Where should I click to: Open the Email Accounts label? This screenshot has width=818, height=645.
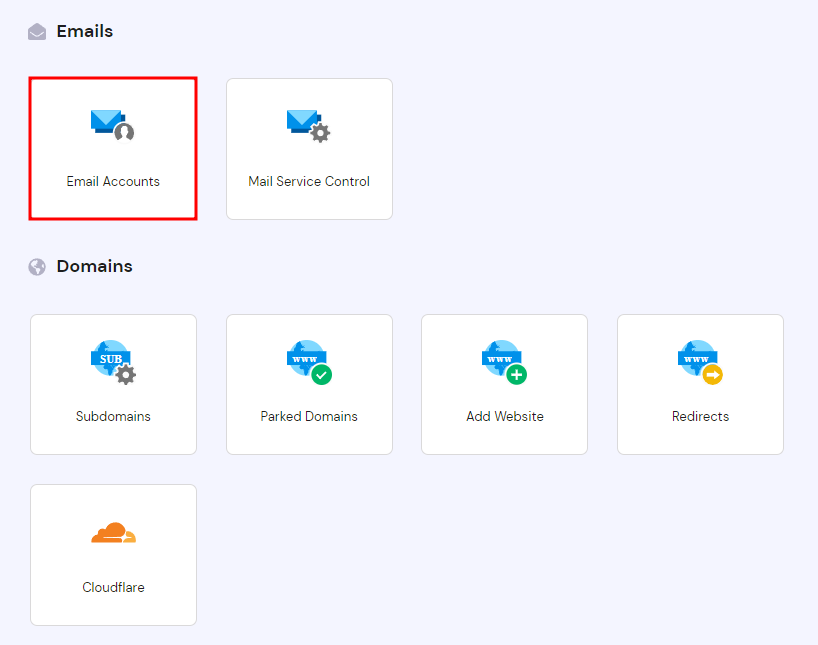[113, 181]
